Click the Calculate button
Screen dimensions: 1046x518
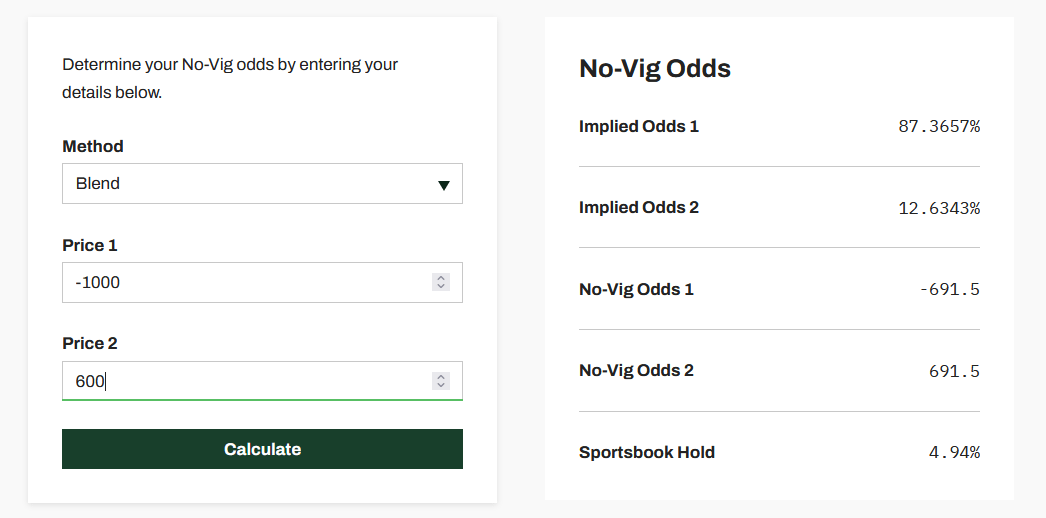(x=262, y=449)
